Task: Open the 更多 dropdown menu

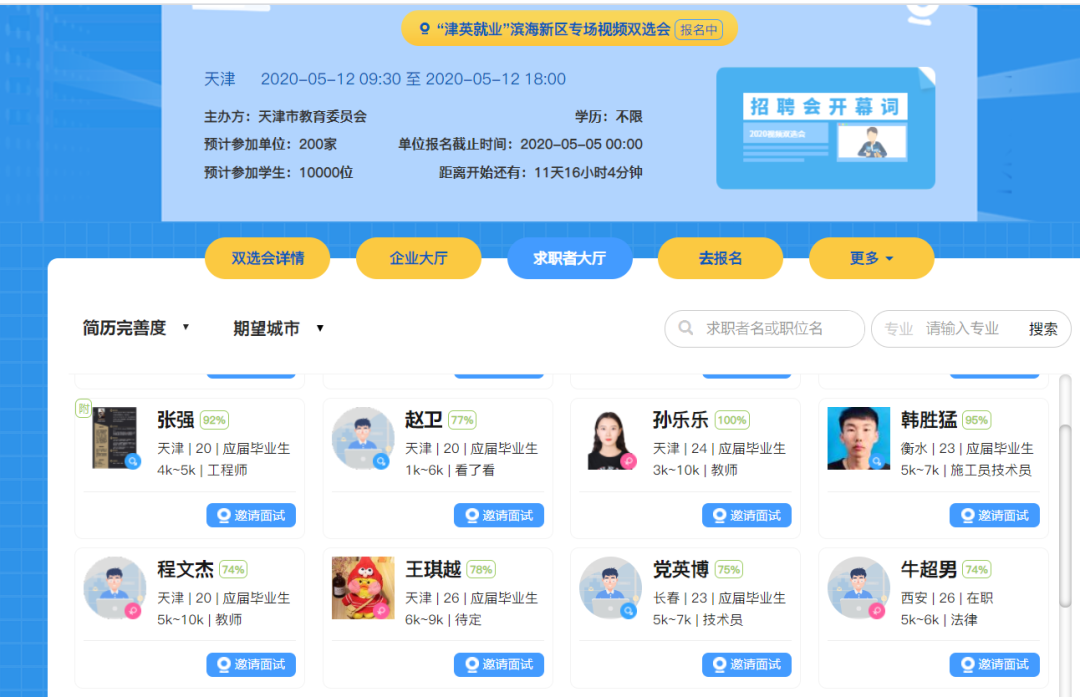Action: point(871,258)
